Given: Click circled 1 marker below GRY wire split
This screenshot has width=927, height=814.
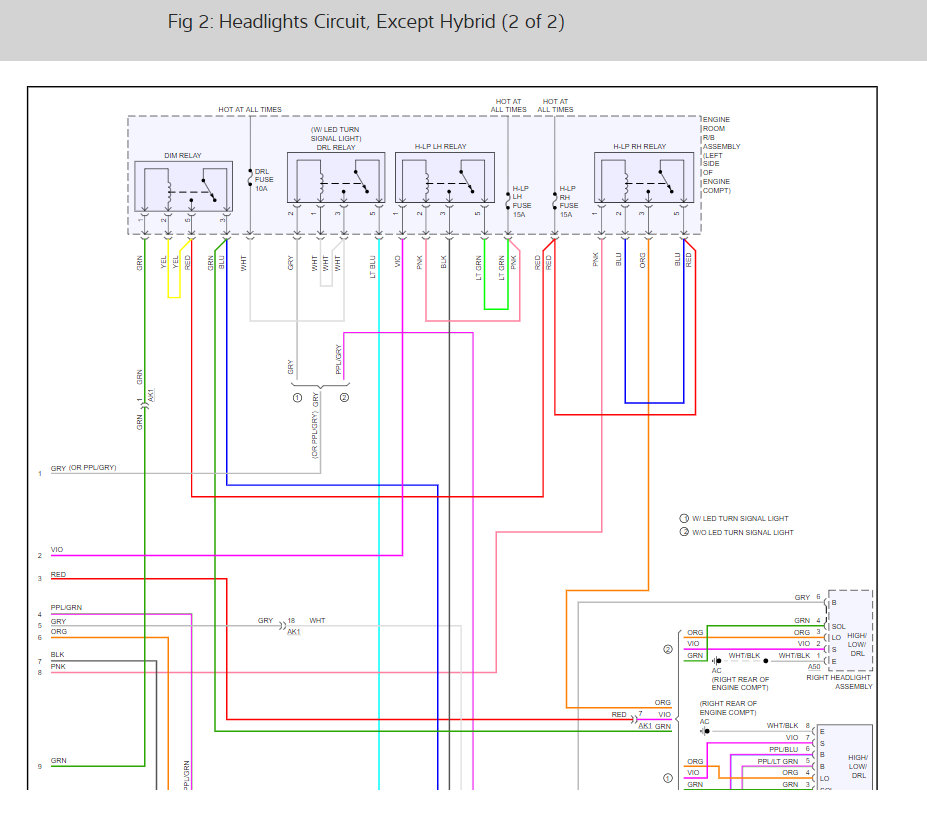Looking at the screenshot, I should (x=297, y=398).
